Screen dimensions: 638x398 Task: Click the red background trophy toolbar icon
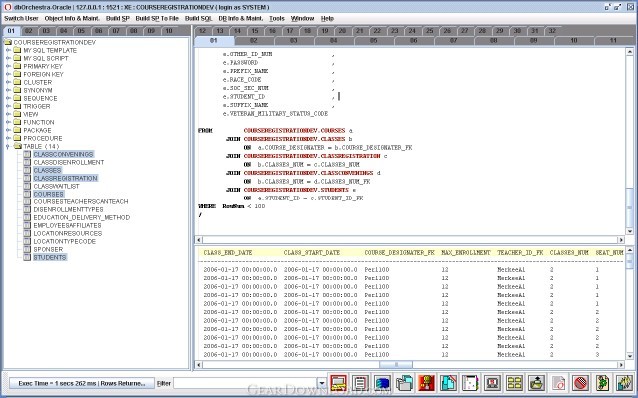tap(426, 383)
